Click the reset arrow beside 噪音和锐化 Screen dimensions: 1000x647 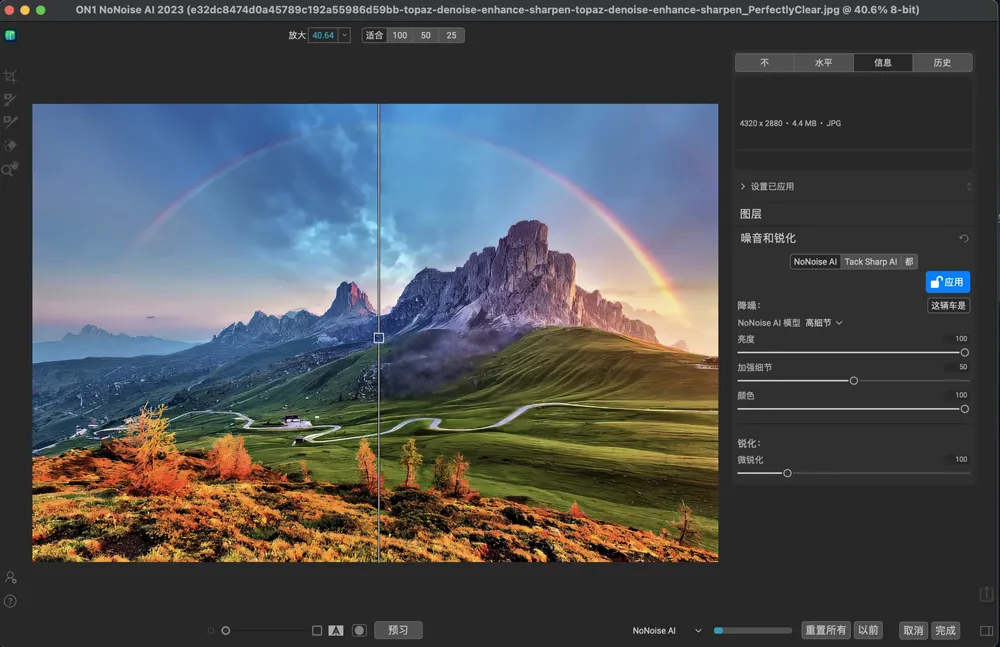[964, 239]
